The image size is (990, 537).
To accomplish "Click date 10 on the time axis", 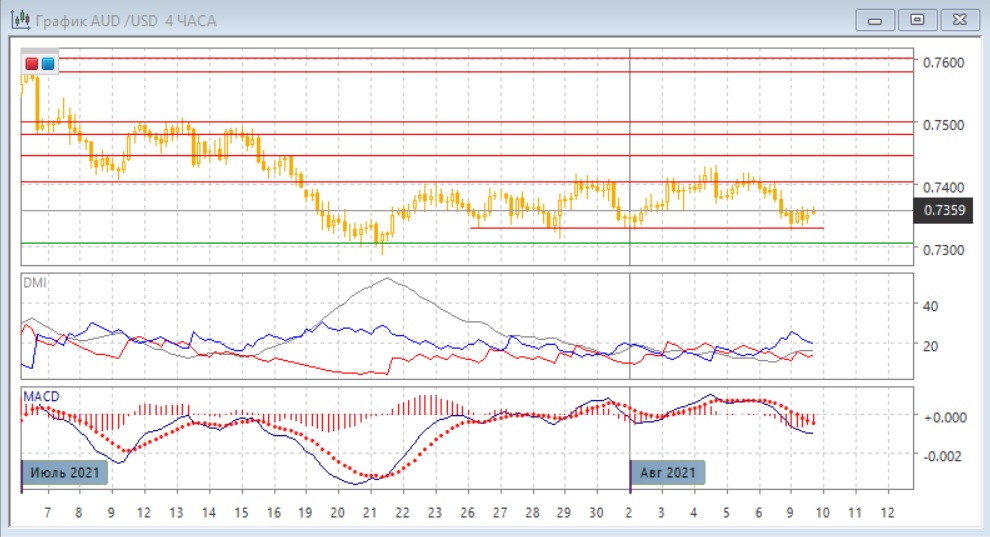I will (822, 513).
